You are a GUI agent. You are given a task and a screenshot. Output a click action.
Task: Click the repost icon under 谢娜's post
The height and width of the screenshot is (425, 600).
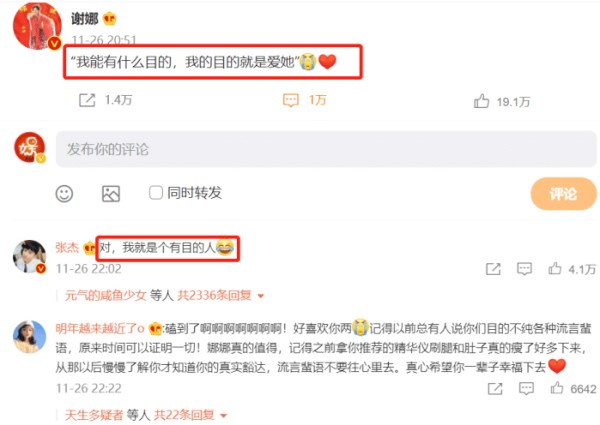(87, 100)
